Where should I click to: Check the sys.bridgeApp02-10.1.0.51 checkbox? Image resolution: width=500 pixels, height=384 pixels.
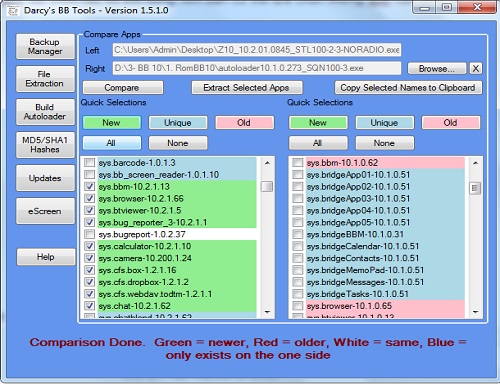297,186
